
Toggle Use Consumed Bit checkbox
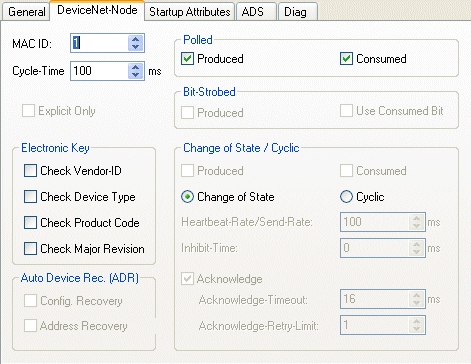(346, 111)
